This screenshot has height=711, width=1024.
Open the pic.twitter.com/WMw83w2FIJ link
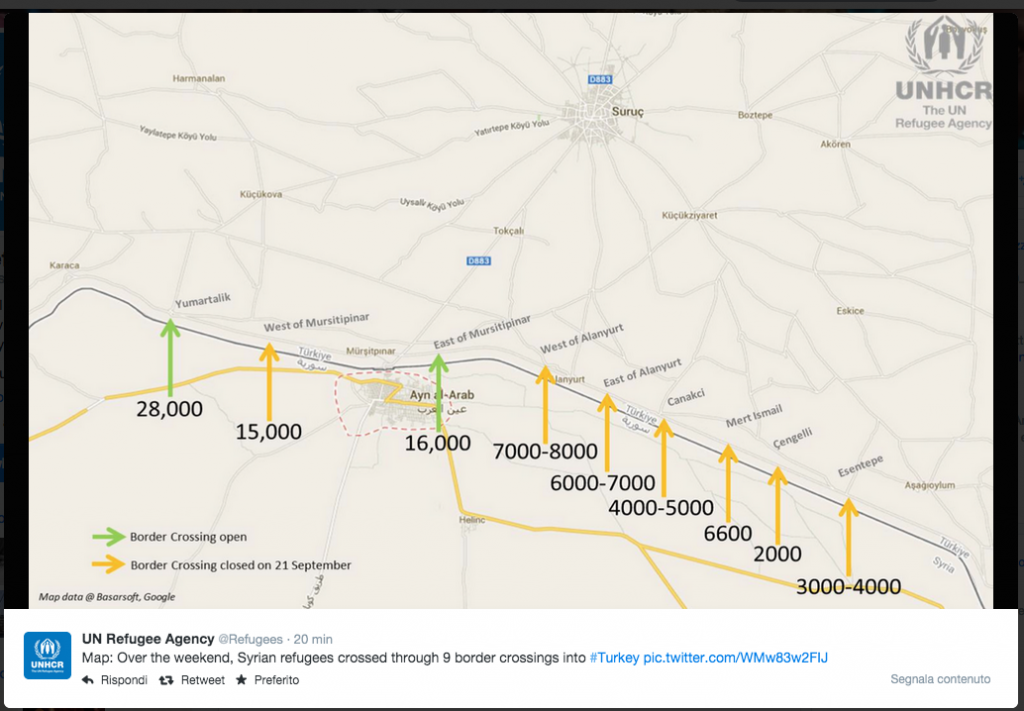pyautogui.click(x=735, y=657)
